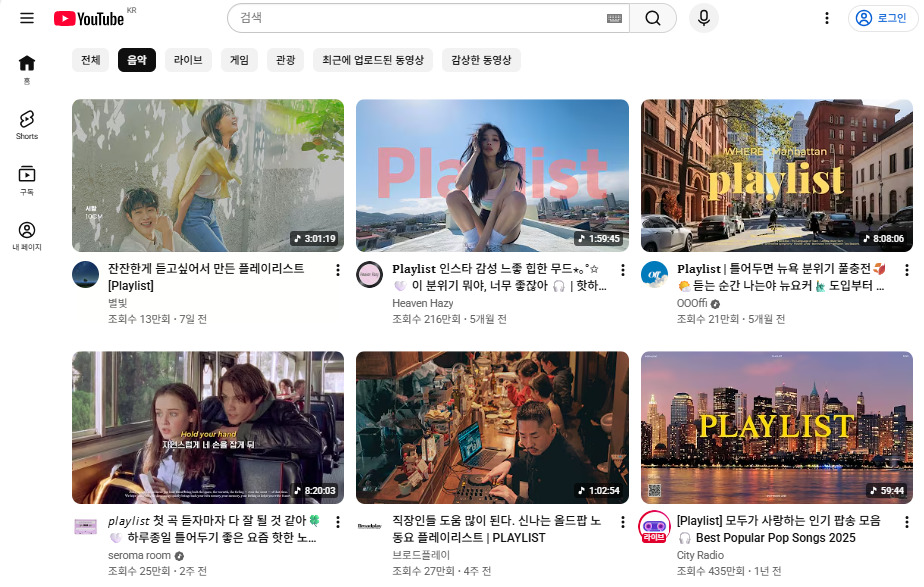Select the 게임 filter chip
Viewport: 924px width, 587px height.
point(239,60)
